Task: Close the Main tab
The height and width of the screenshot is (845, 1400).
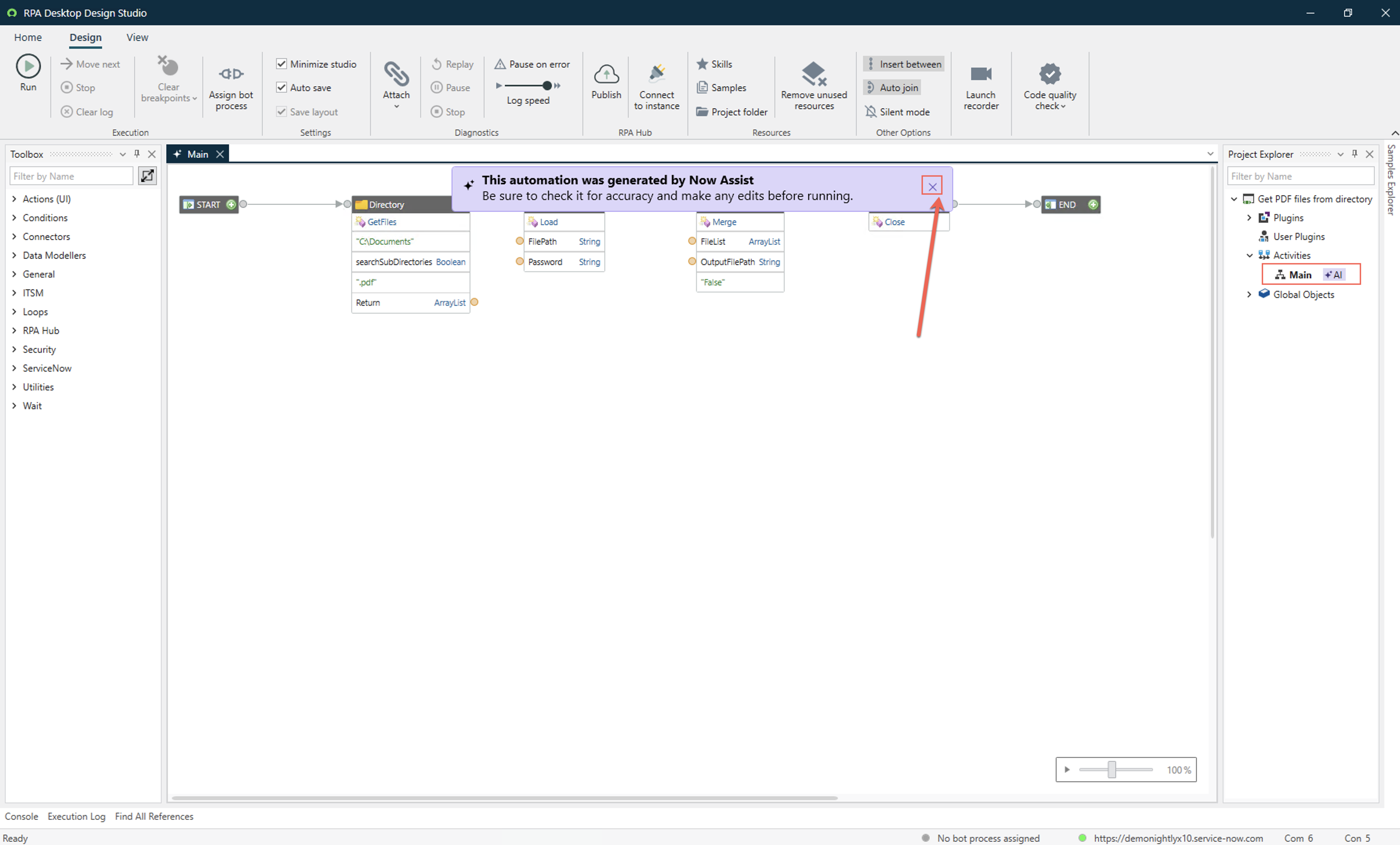Action: click(x=220, y=154)
